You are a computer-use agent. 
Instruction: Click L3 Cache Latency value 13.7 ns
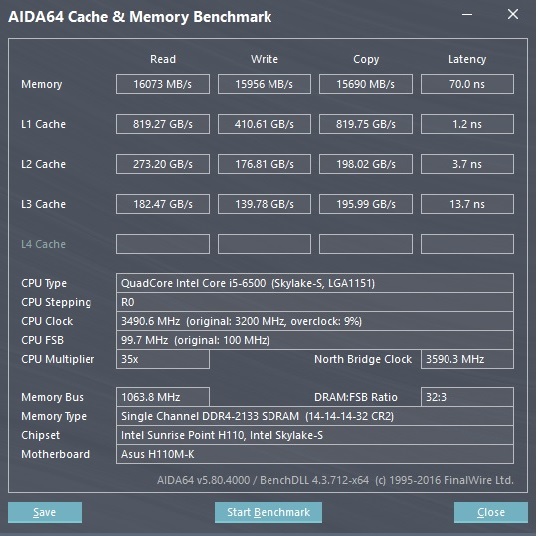pyautogui.click(x=467, y=204)
